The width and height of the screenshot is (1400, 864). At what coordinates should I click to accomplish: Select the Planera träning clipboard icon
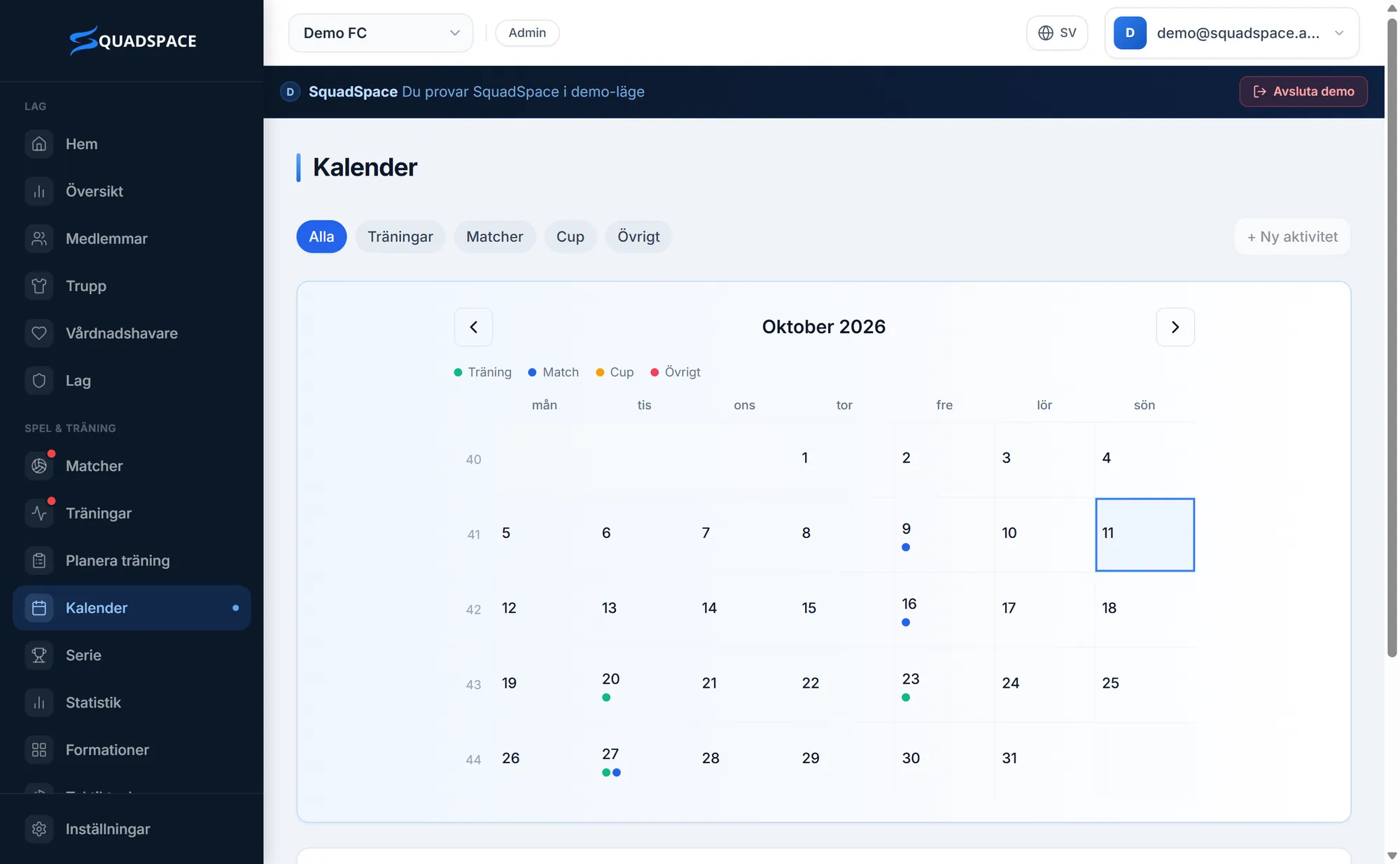coord(39,560)
